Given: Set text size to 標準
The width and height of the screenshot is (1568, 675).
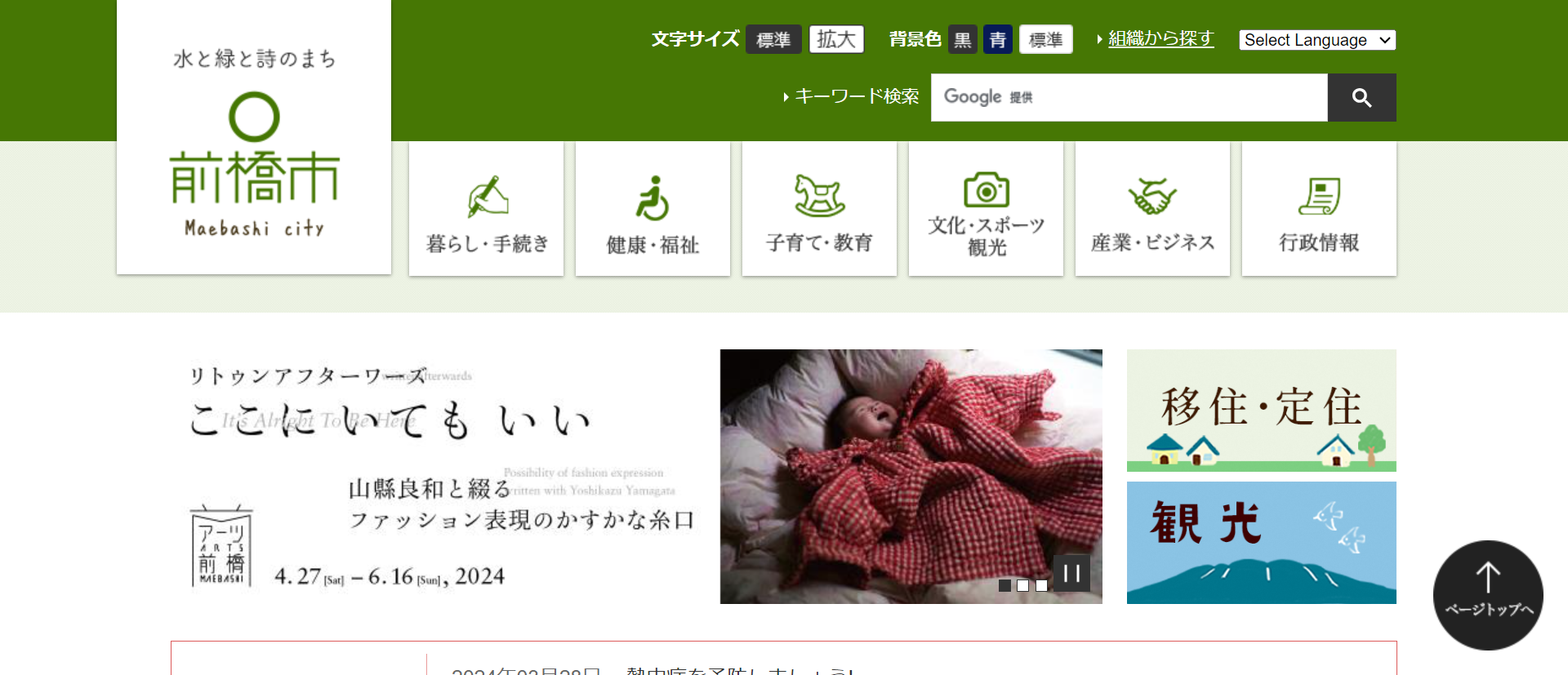Looking at the screenshot, I should coord(773,39).
